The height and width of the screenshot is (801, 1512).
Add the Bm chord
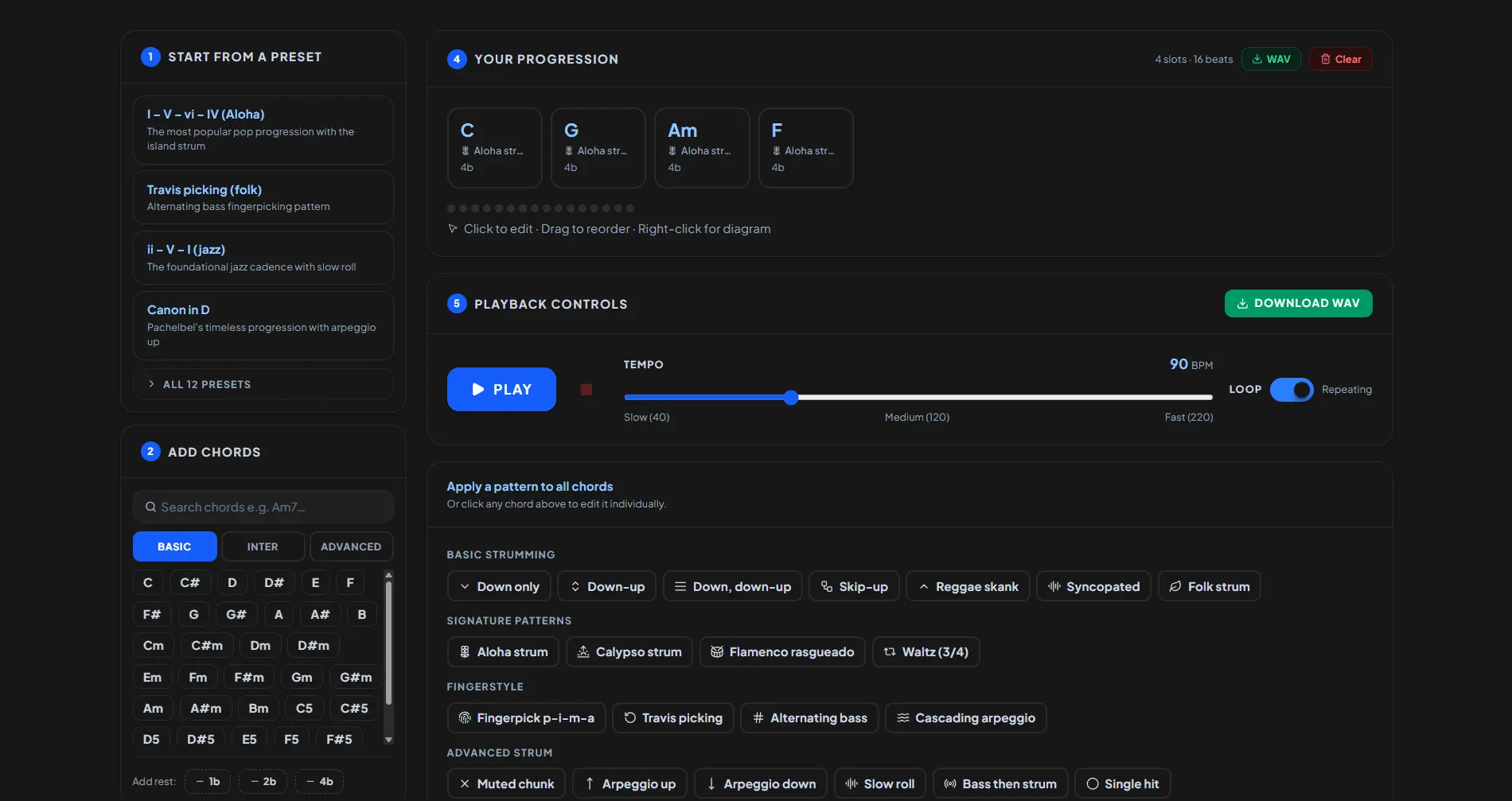(259, 709)
